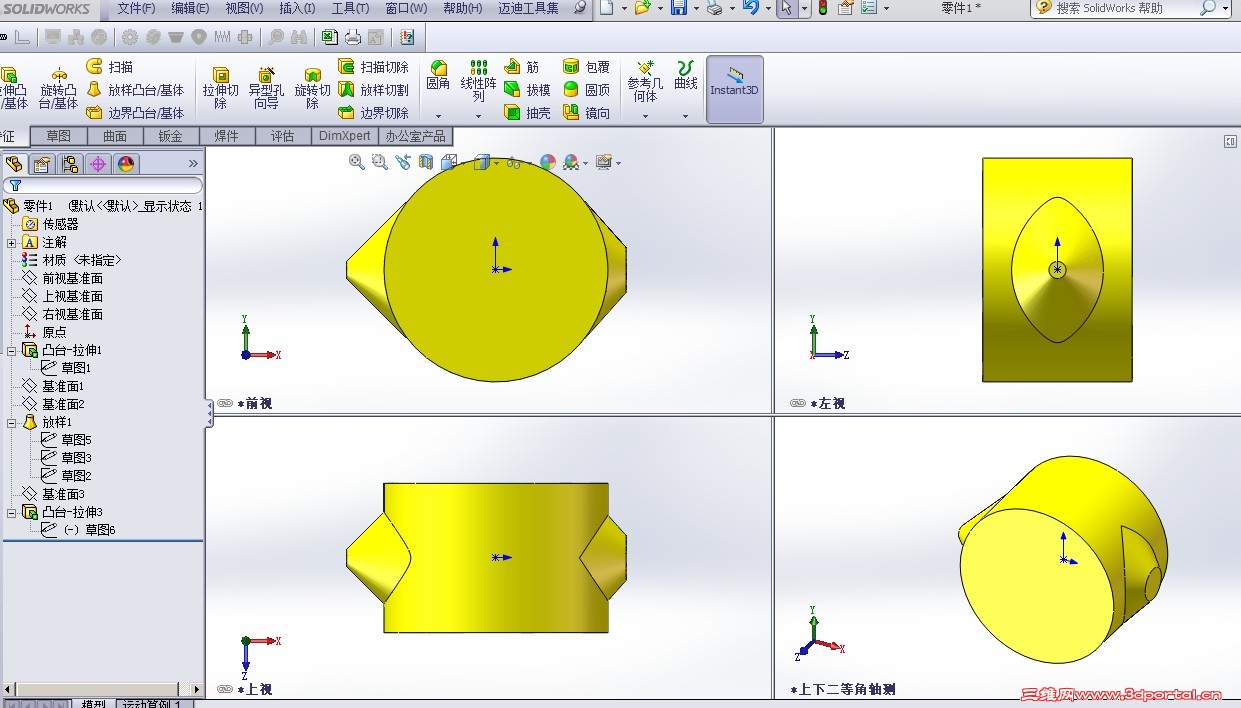The image size is (1241, 708).
Task: Click the Zoom to Fit icon
Action: (x=356, y=162)
